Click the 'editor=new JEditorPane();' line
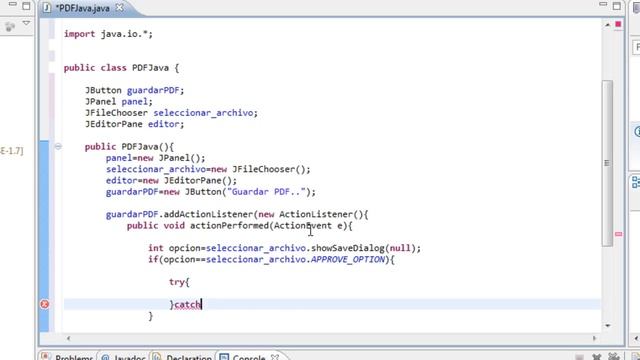This screenshot has height=360, width=640. pos(171,180)
